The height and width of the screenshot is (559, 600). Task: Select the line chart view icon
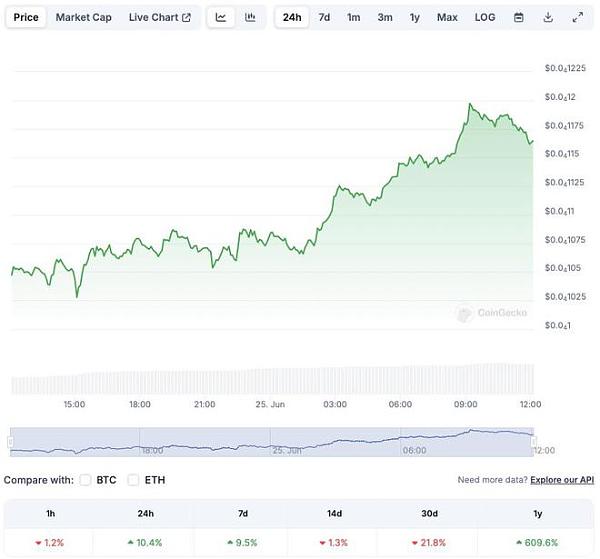tap(221, 18)
